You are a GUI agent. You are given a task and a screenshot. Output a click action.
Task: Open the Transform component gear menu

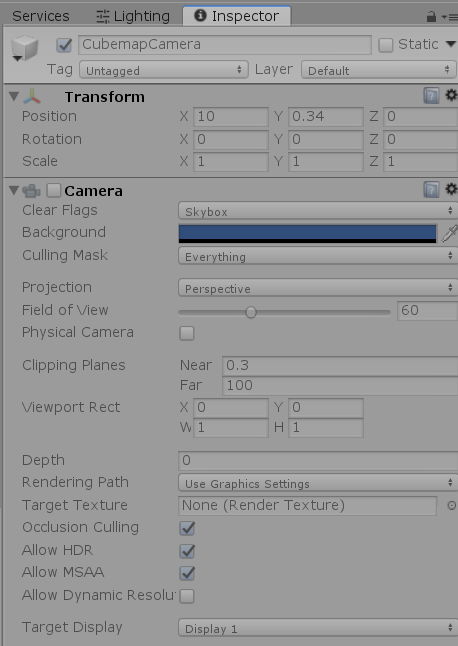pyautogui.click(x=451, y=96)
